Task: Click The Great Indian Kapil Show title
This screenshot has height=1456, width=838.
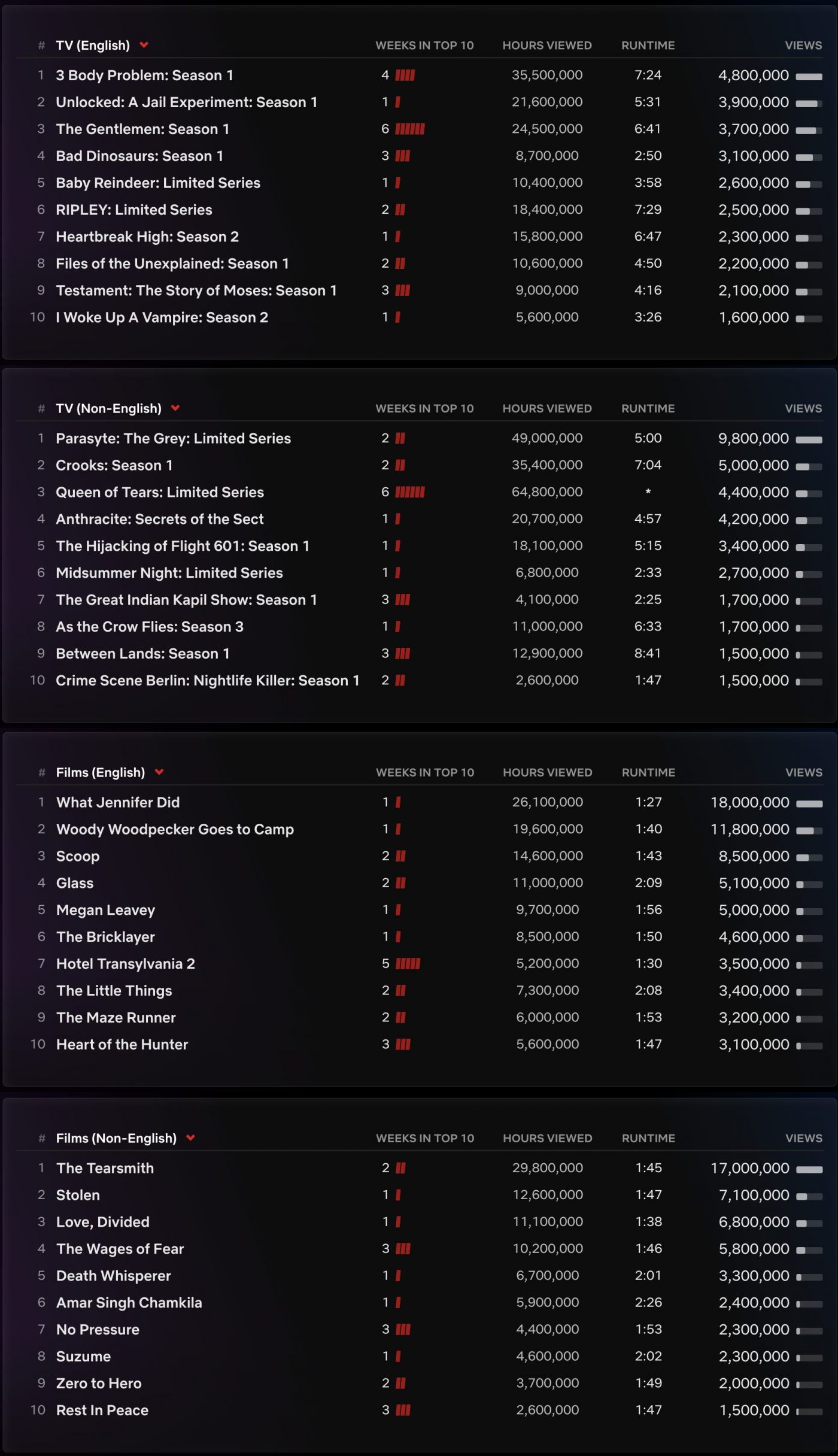Action: pos(186,600)
